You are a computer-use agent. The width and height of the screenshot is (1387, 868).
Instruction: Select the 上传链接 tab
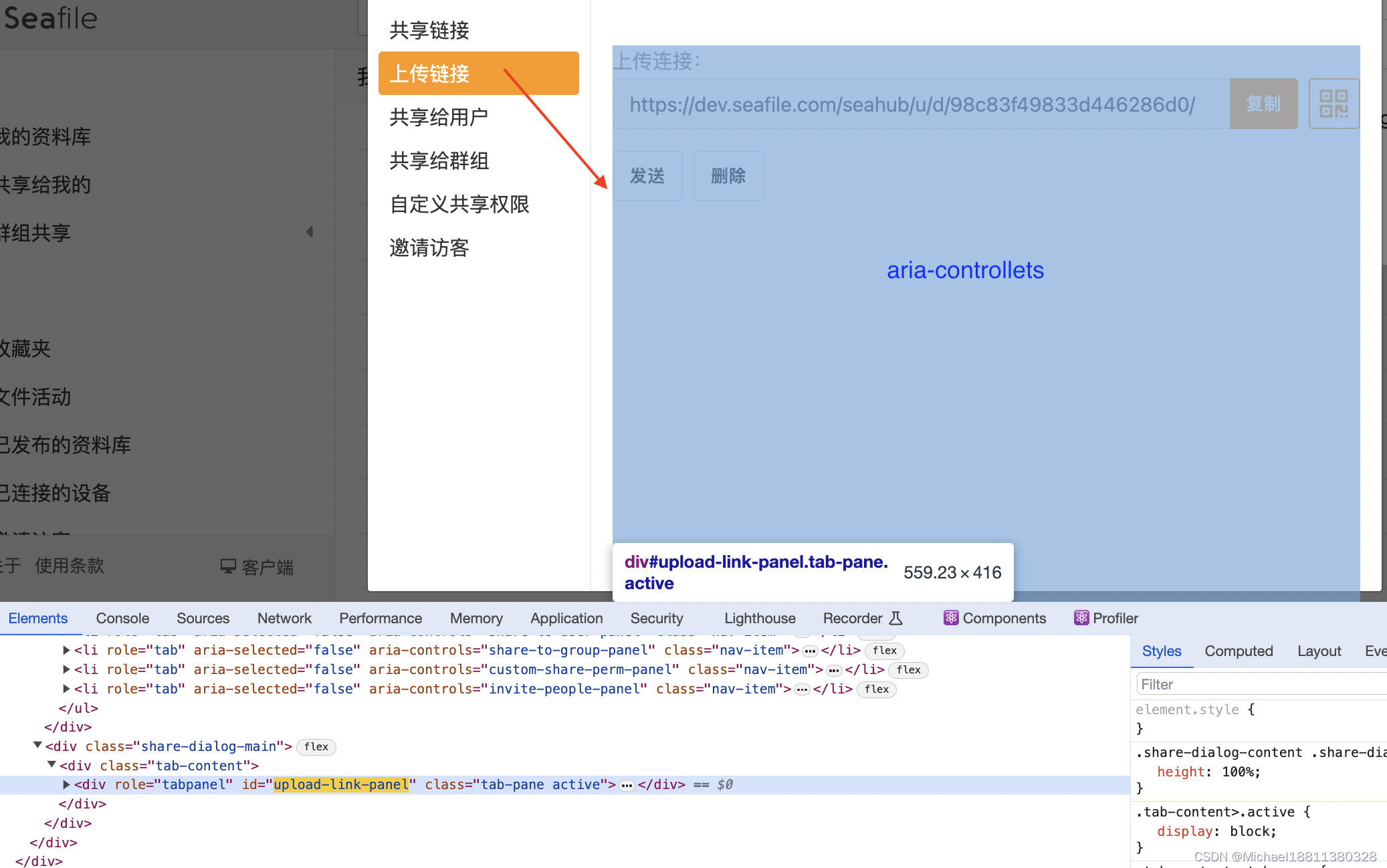pos(479,74)
